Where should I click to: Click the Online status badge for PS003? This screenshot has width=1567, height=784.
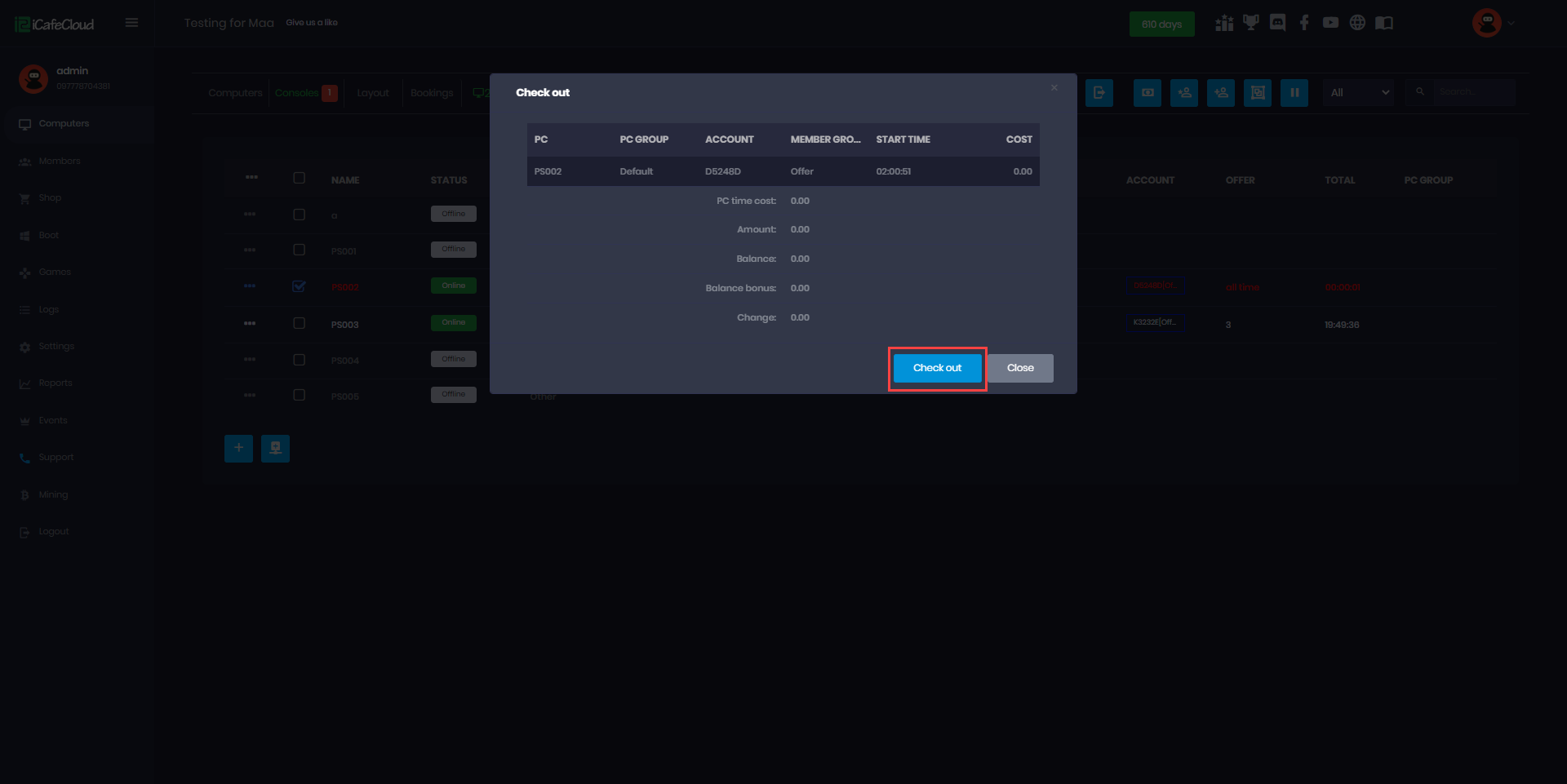[454, 322]
